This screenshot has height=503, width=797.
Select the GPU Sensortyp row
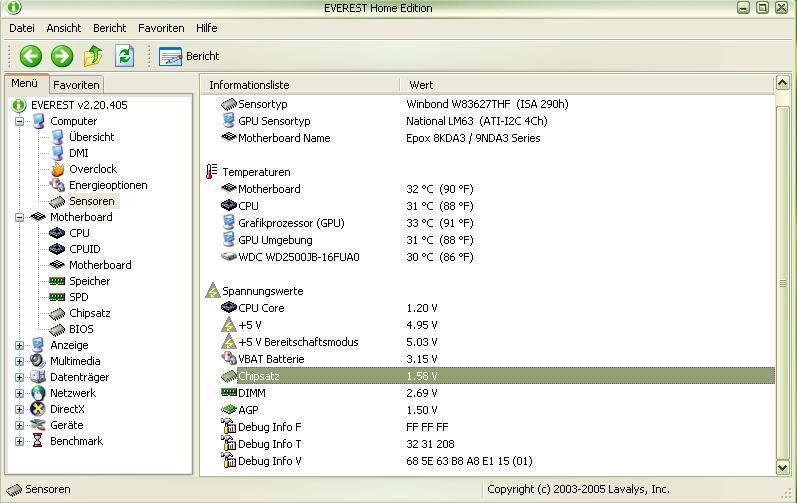(488, 121)
